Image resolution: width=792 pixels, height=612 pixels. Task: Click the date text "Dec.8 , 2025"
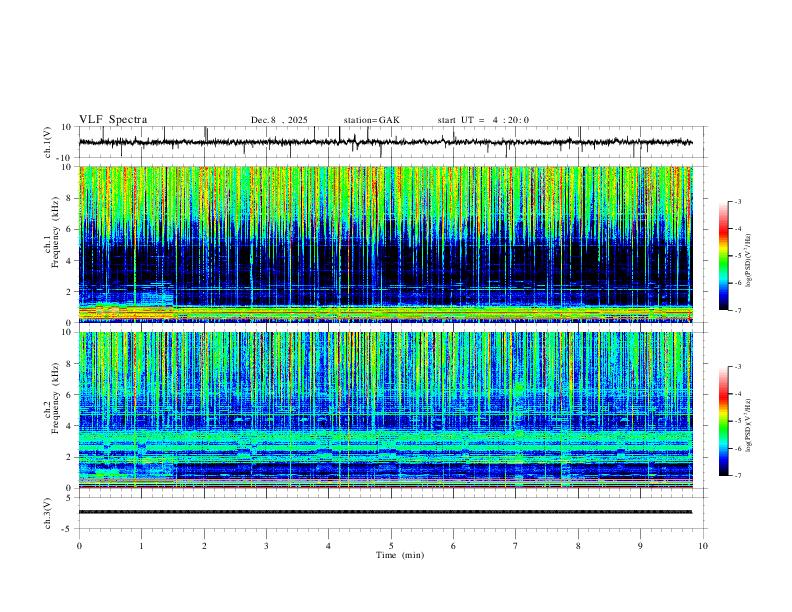coord(279,120)
